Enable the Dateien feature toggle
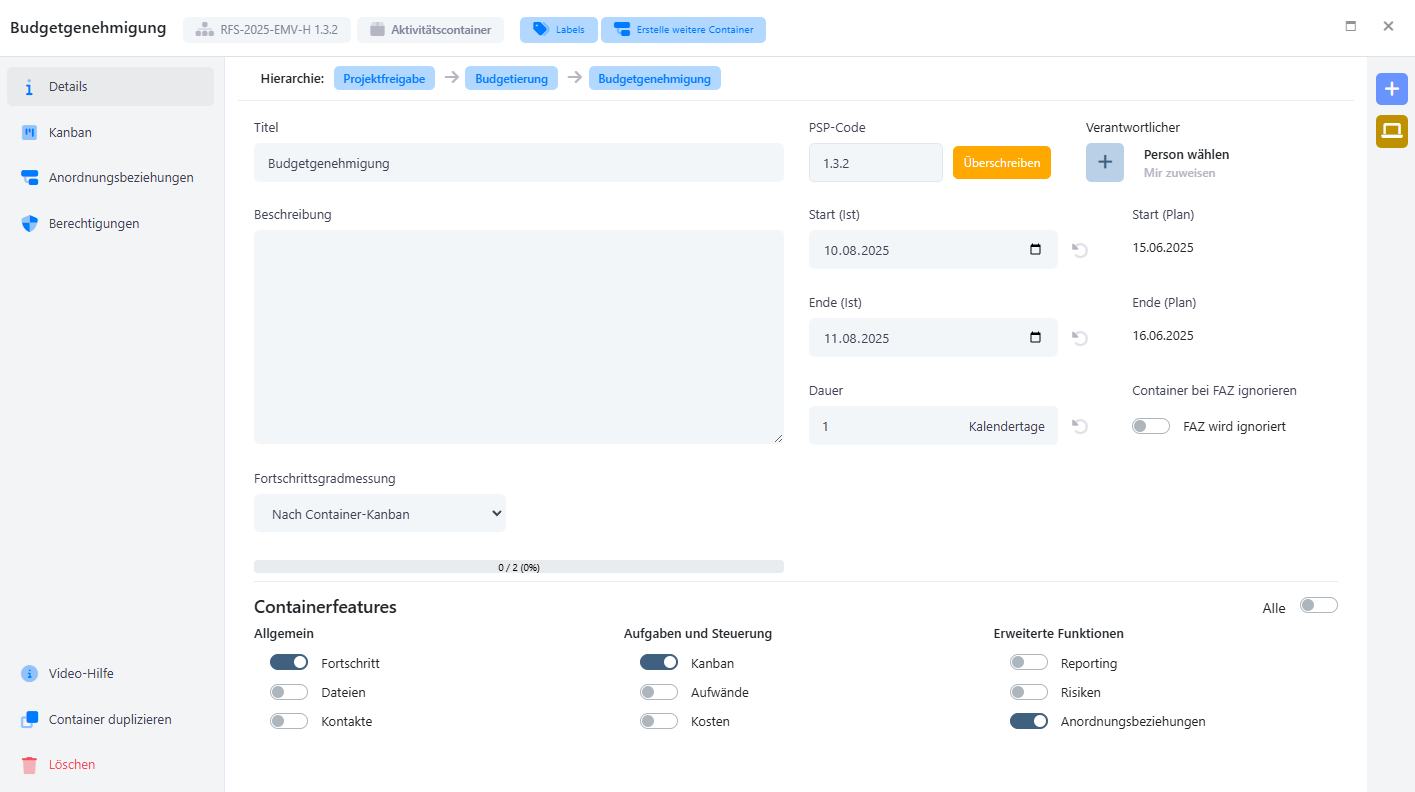1415x792 pixels. pyautogui.click(x=289, y=691)
